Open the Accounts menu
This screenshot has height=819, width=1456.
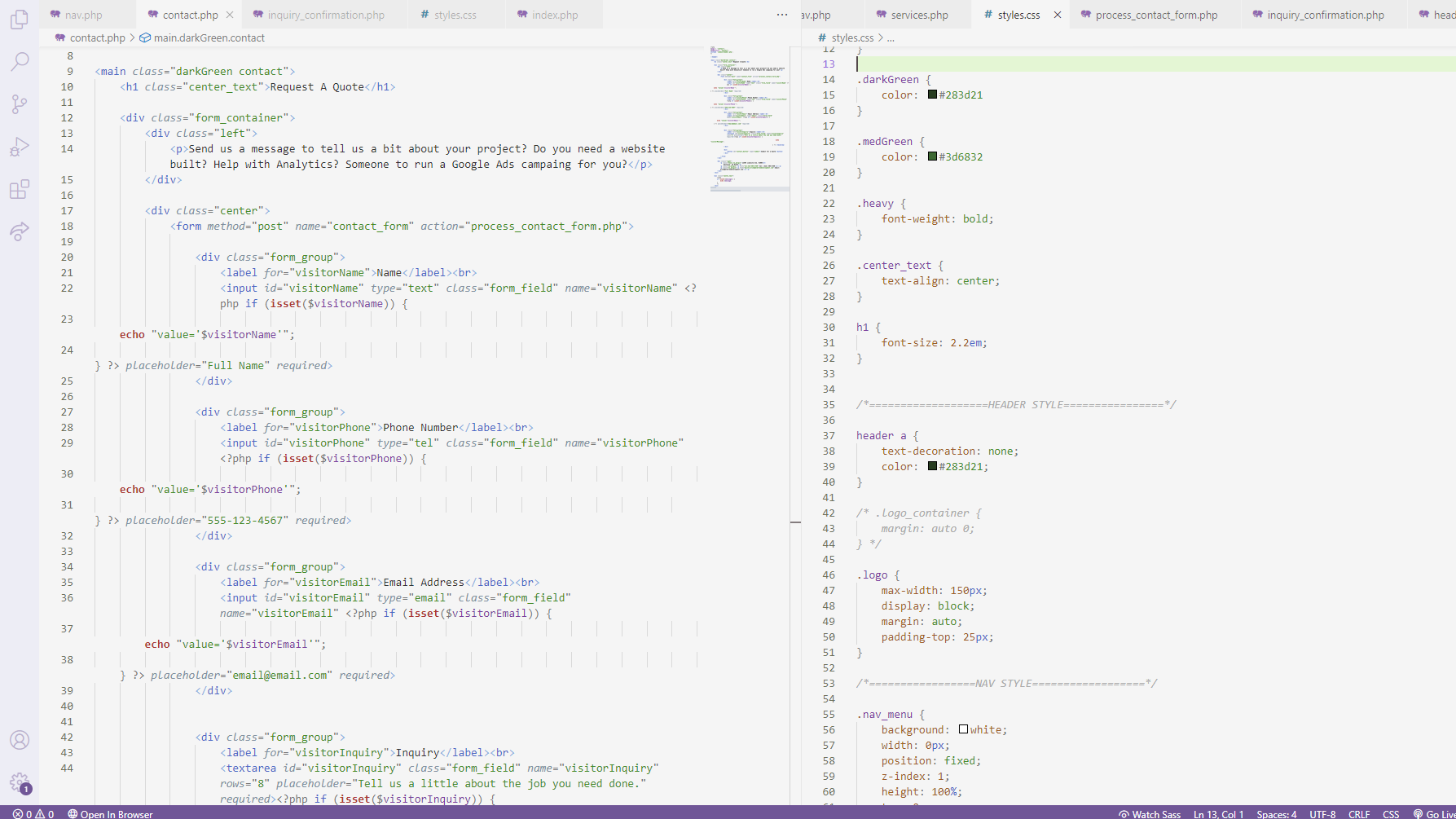point(20,740)
